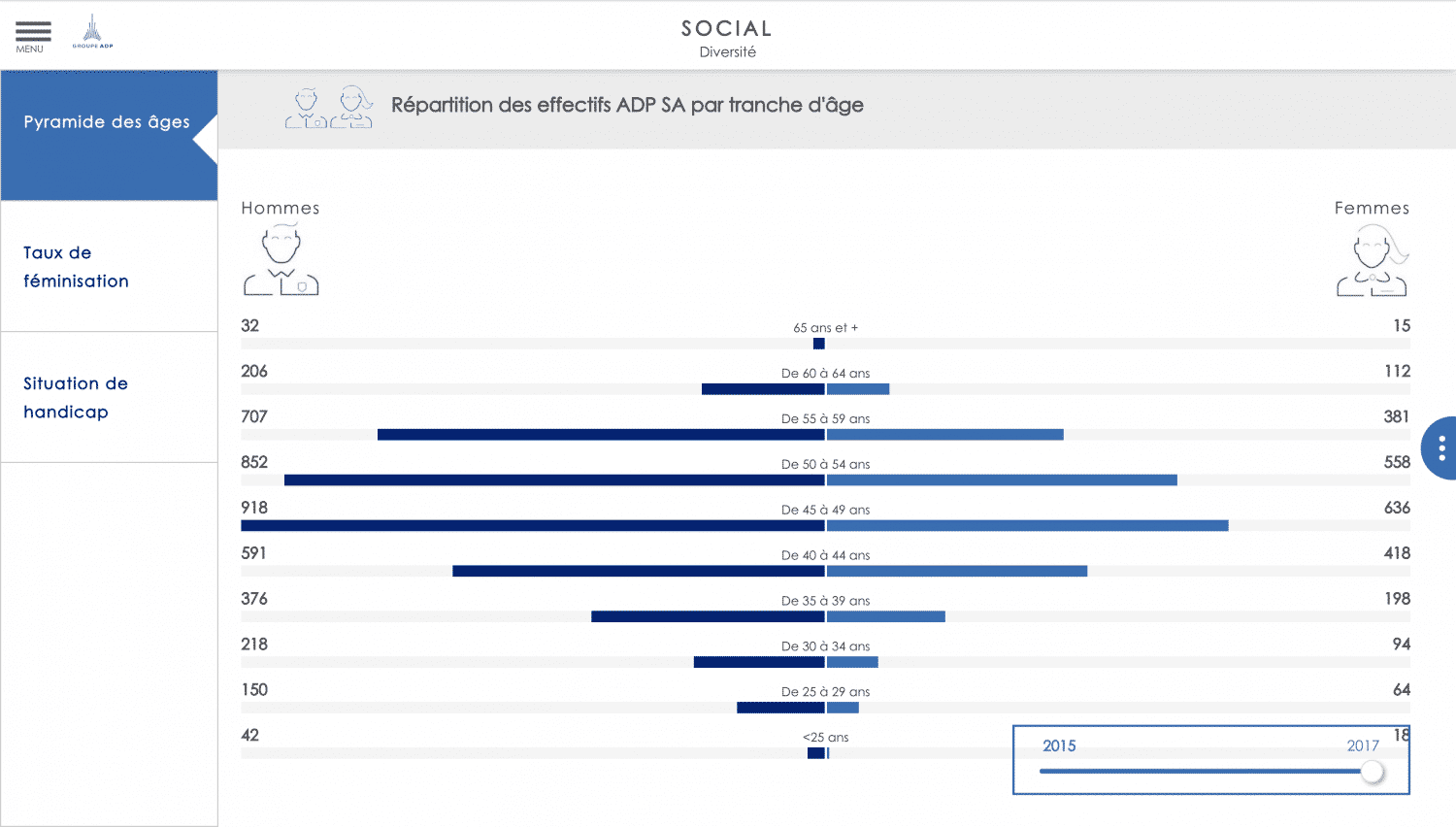Click the three-dot side panel button
The width and height of the screenshot is (1456, 827).
[1441, 447]
